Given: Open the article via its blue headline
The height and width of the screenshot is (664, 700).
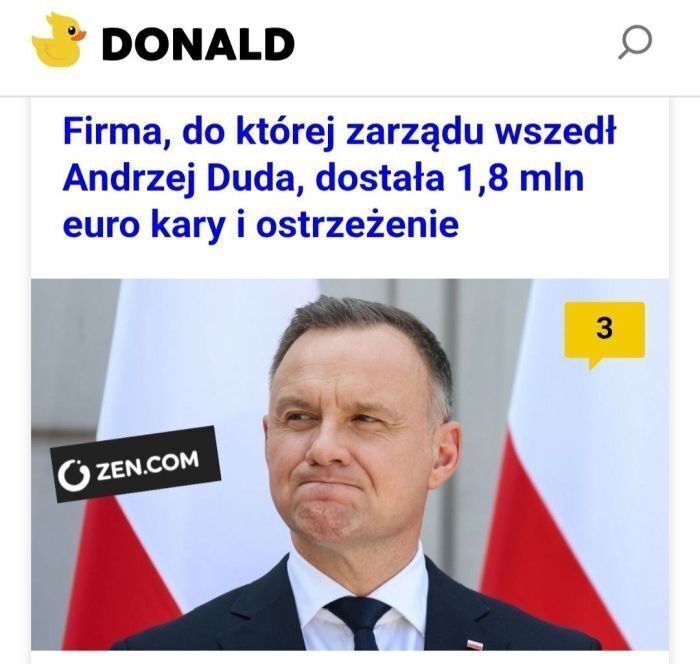Looking at the screenshot, I should click(339, 177).
